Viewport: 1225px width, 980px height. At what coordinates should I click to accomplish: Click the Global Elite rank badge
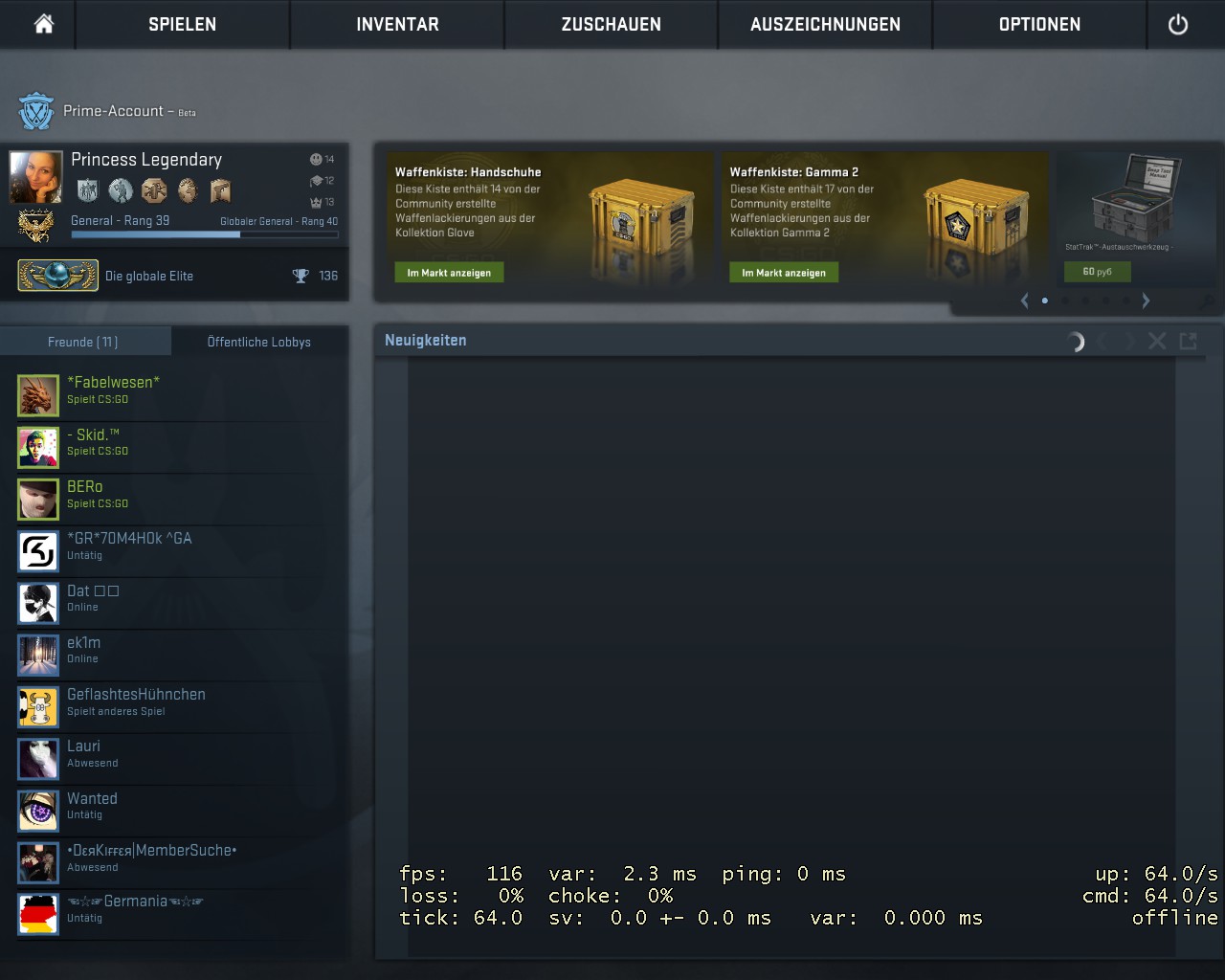57,276
